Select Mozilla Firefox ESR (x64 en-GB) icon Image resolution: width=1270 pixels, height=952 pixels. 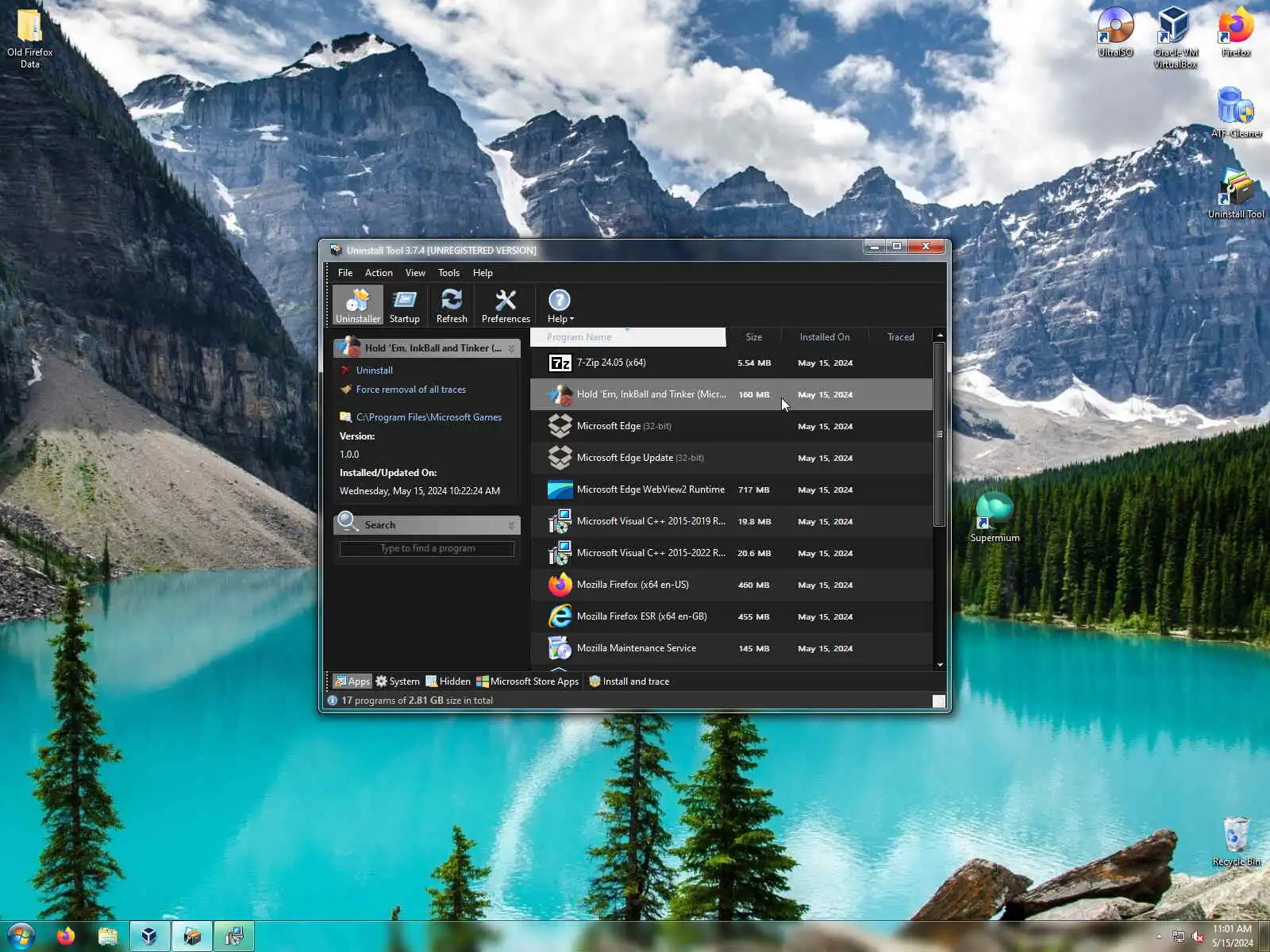coord(560,616)
